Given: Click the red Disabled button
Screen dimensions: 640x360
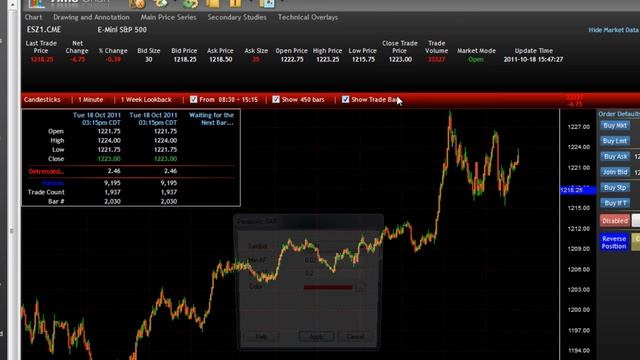Looking at the screenshot, I should [615, 221].
